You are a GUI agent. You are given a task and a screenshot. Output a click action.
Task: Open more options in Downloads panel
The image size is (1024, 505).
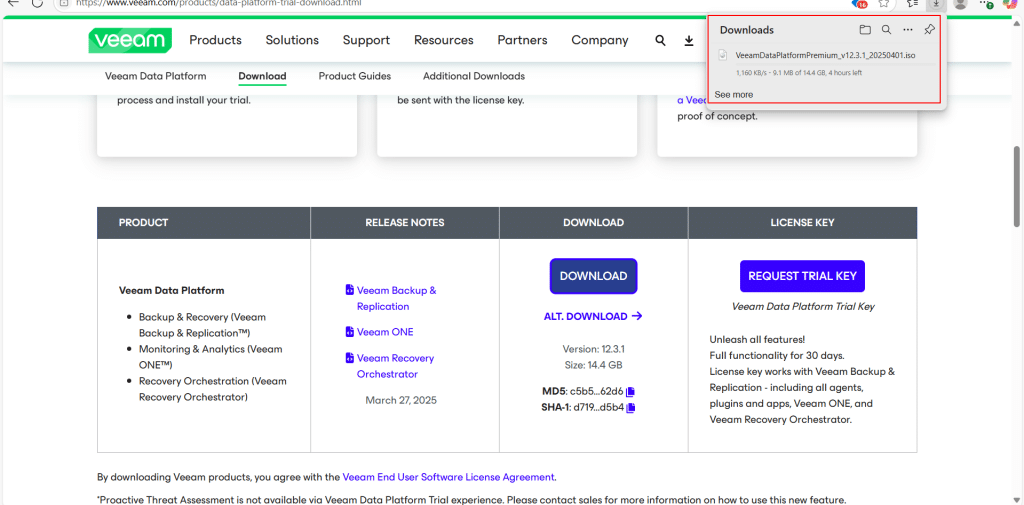click(908, 30)
